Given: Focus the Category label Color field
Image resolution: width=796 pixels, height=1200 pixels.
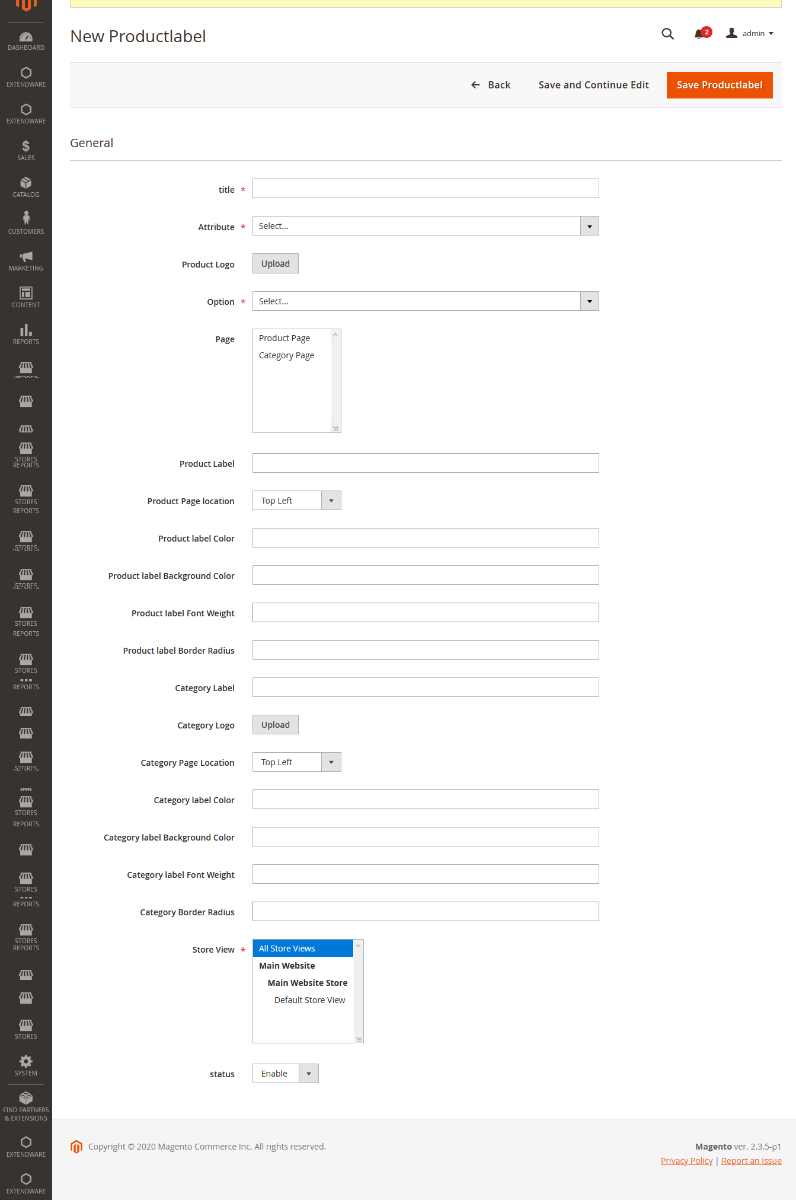Looking at the screenshot, I should [x=425, y=799].
